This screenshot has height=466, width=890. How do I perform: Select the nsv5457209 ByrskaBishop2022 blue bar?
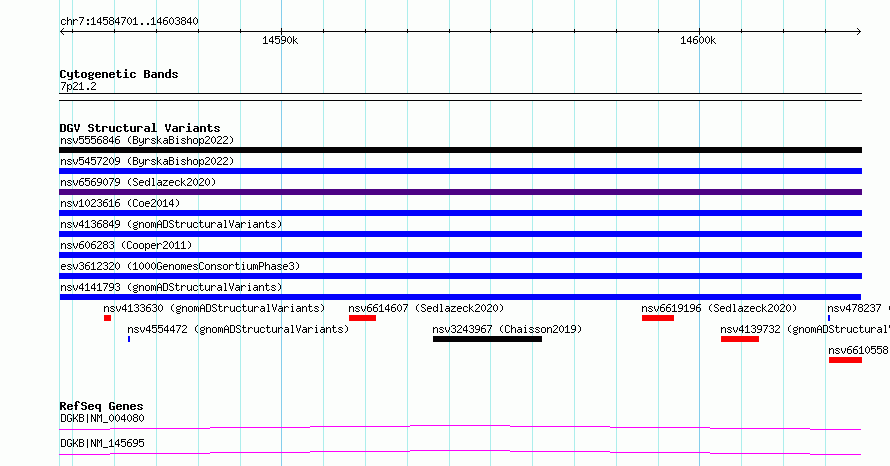click(460, 171)
